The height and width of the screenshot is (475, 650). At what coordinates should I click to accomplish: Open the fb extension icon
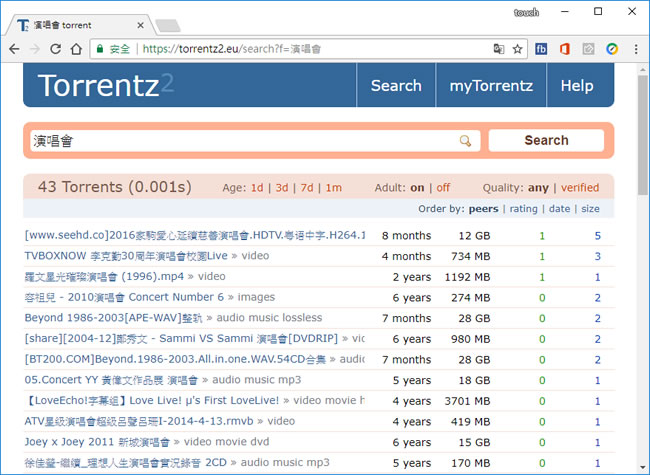542,48
